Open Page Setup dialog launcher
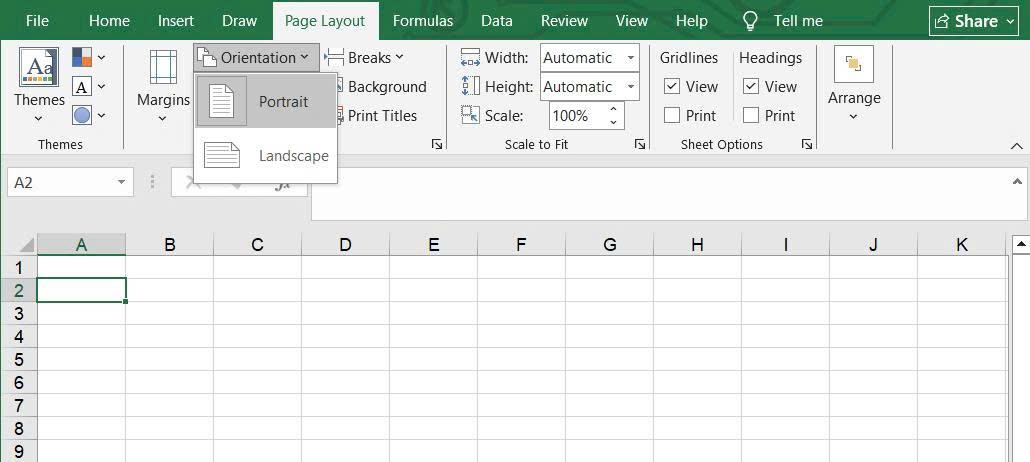 [x=437, y=145]
